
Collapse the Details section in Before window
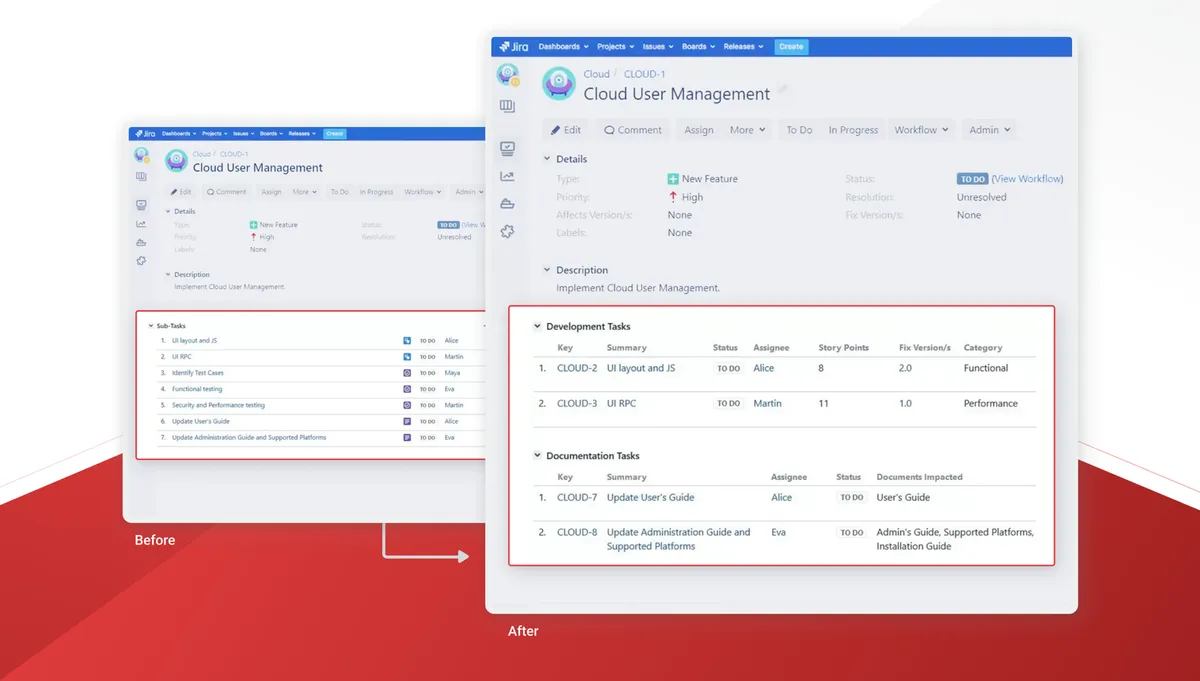(169, 211)
